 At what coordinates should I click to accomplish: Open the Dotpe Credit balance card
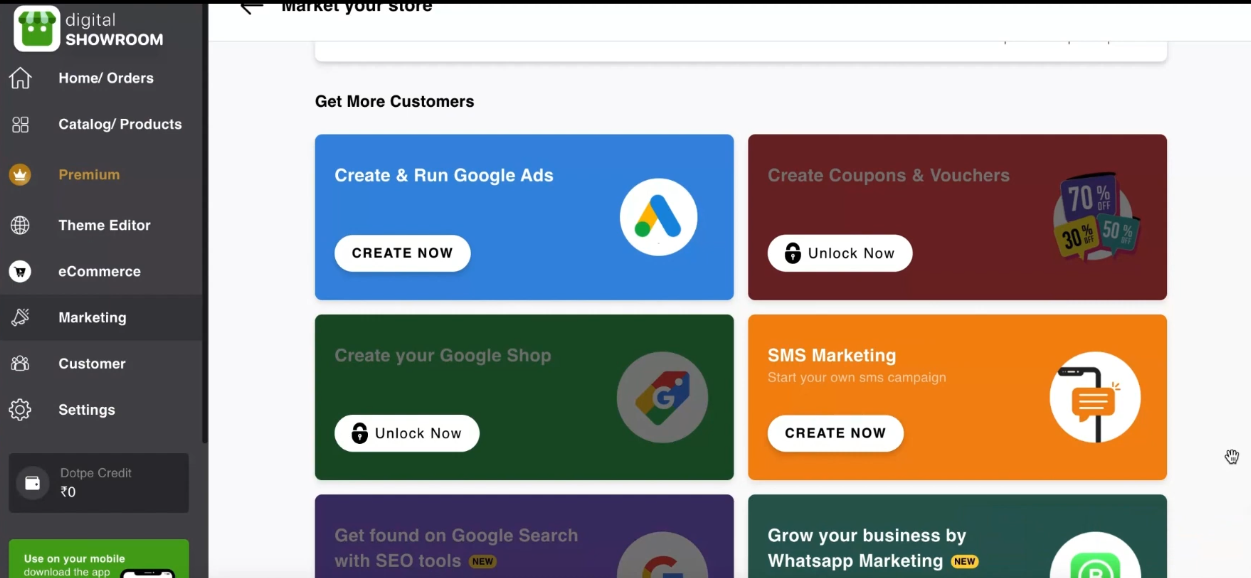[98, 482]
